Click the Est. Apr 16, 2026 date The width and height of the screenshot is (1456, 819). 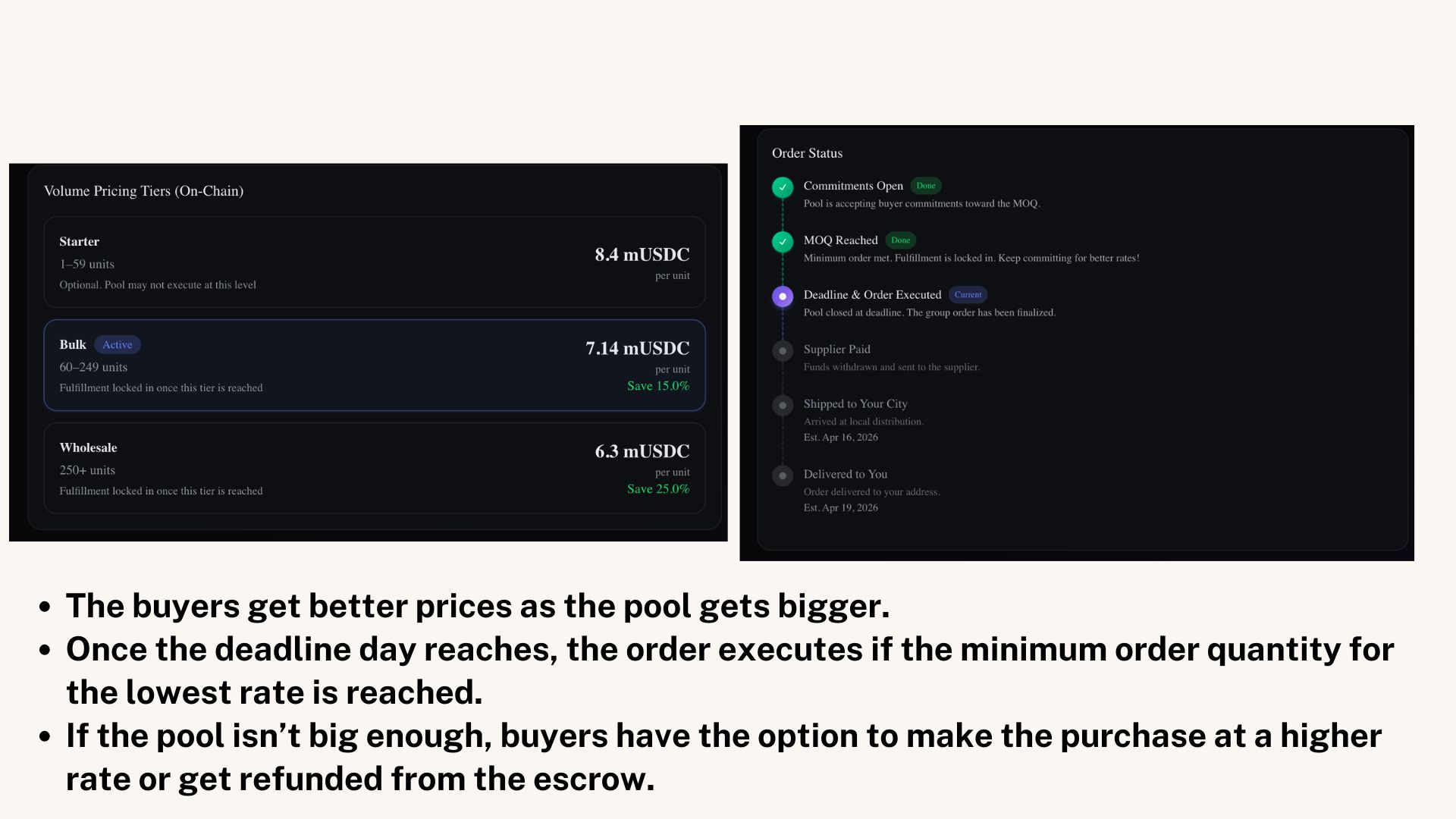(x=840, y=438)
